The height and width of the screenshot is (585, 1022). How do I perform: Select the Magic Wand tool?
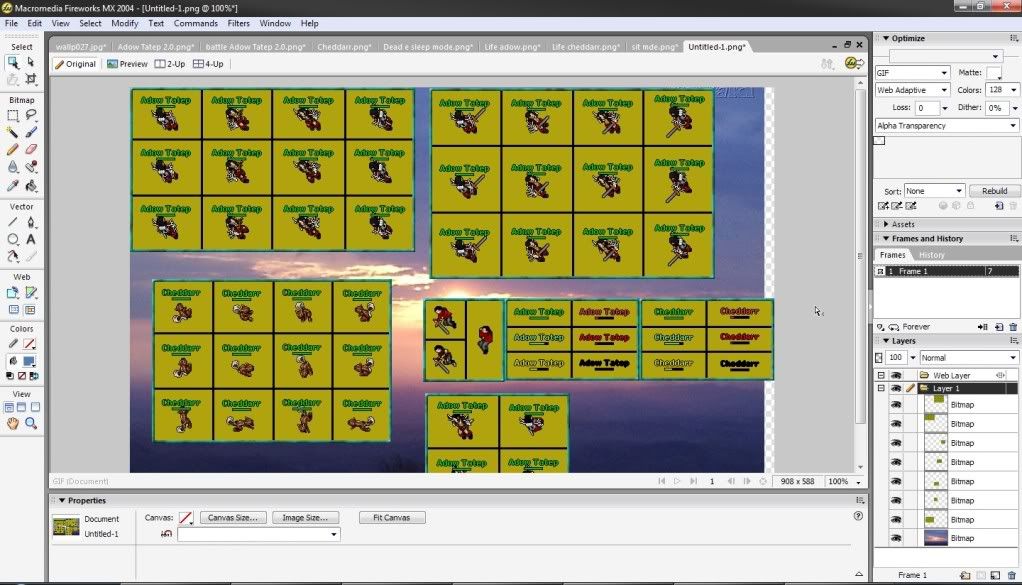point(13,132)
